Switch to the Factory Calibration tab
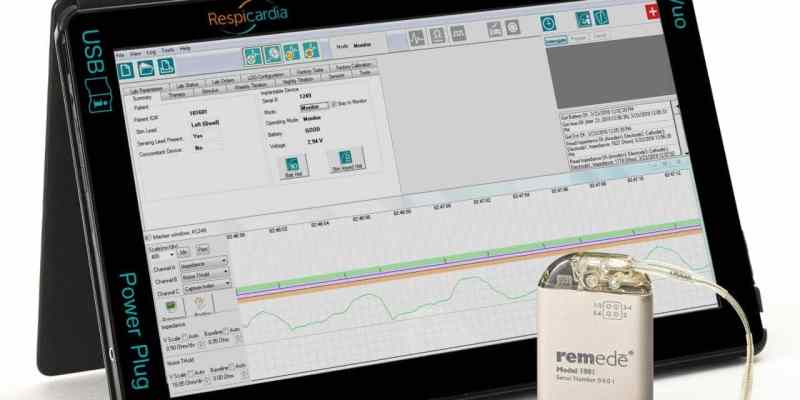The height and width of the screenshot is (400, 800). (356, 66)
